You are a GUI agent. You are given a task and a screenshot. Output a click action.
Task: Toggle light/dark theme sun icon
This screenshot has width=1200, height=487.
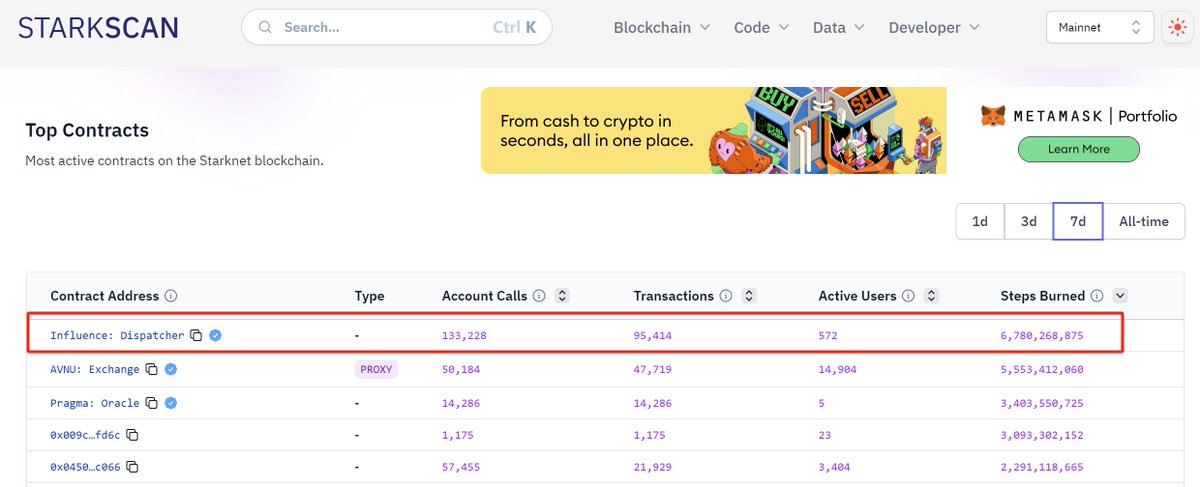pyautogui.click(x=1176, y=28)
